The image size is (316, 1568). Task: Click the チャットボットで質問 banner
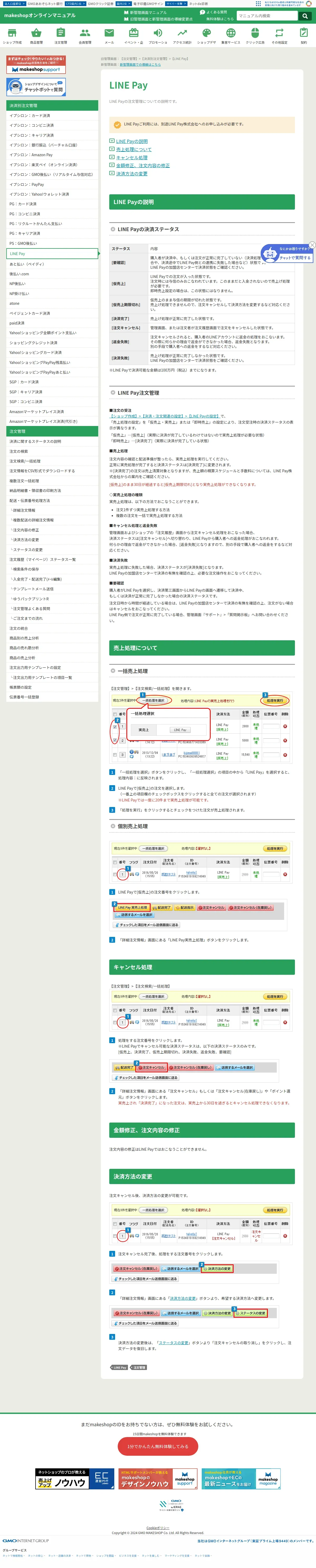tap(36, 87)
